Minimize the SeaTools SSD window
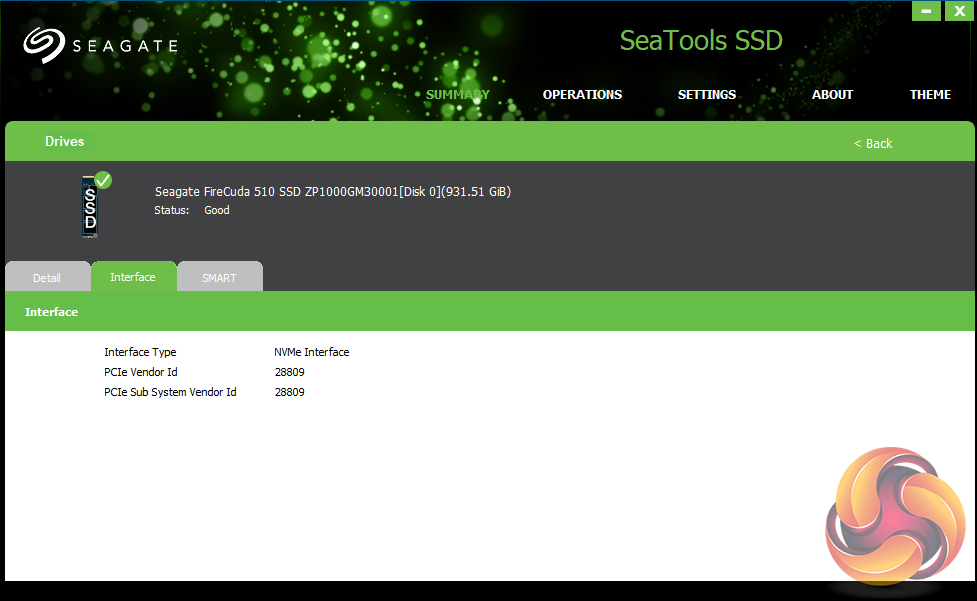The image size is (977, 601). (x=927, y=11)
